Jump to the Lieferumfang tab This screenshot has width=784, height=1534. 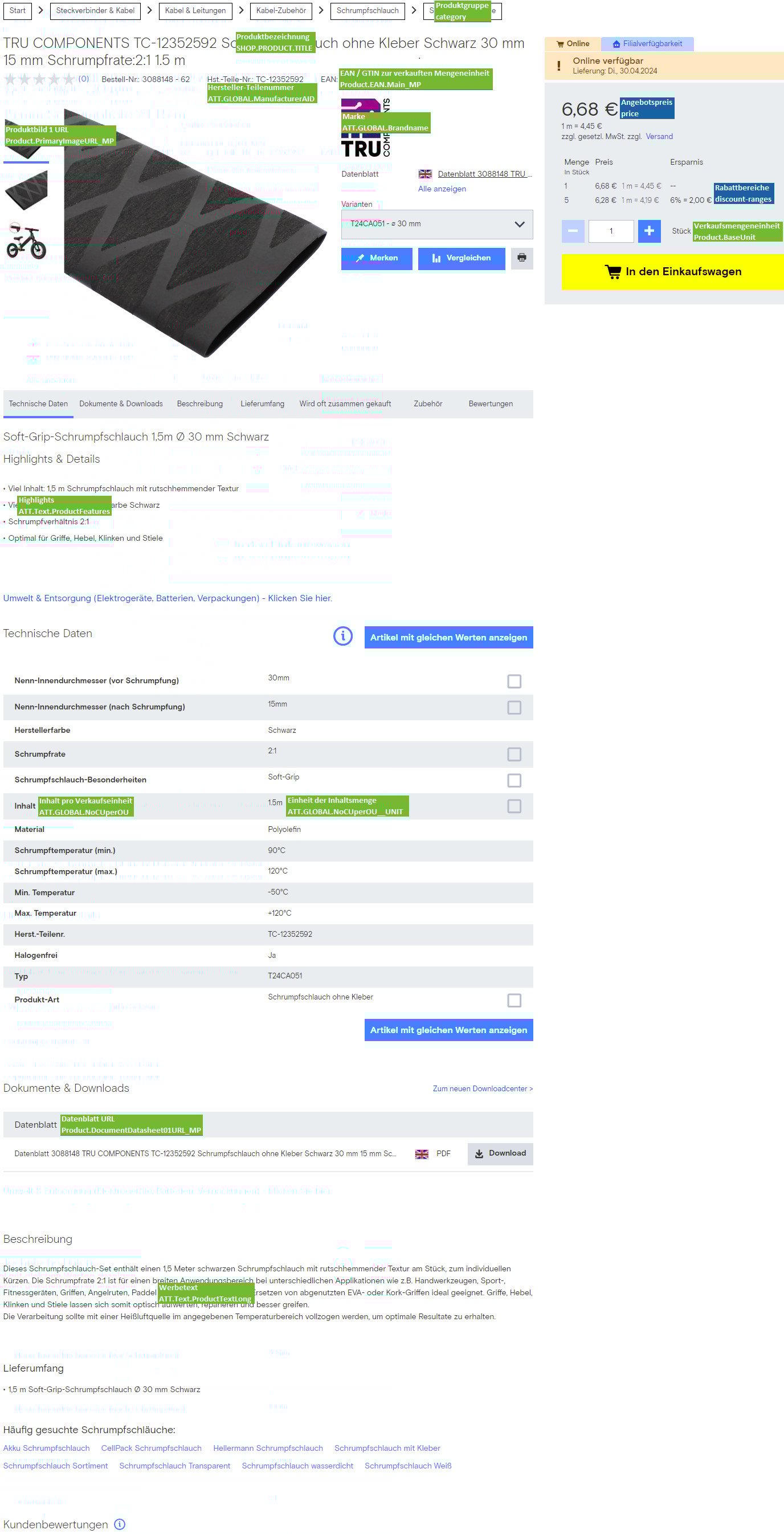tap(262, 404)
